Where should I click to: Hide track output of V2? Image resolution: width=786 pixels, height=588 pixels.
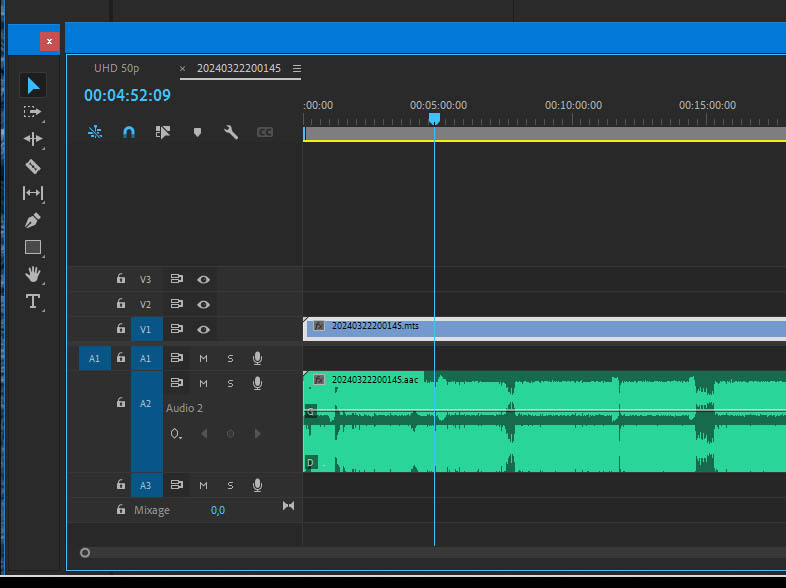point(203,304)
